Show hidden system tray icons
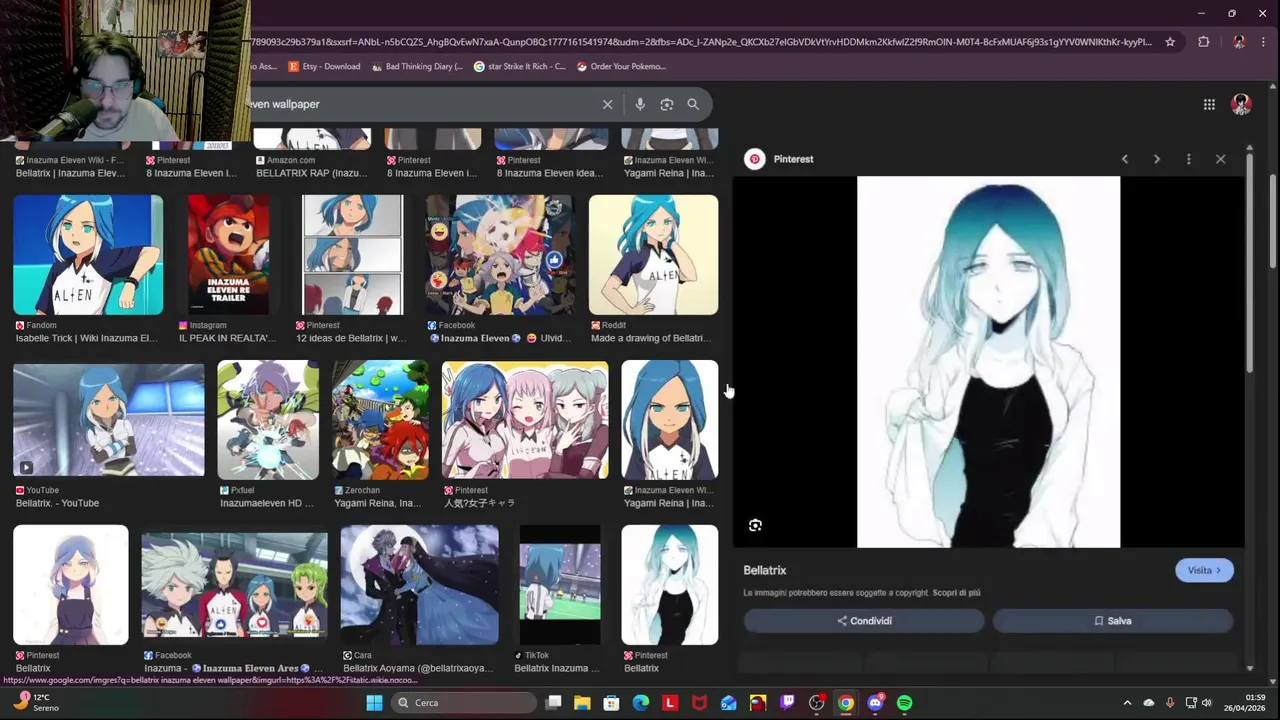This screenshot has width=1280, height=720. (x=1127, y=703)
